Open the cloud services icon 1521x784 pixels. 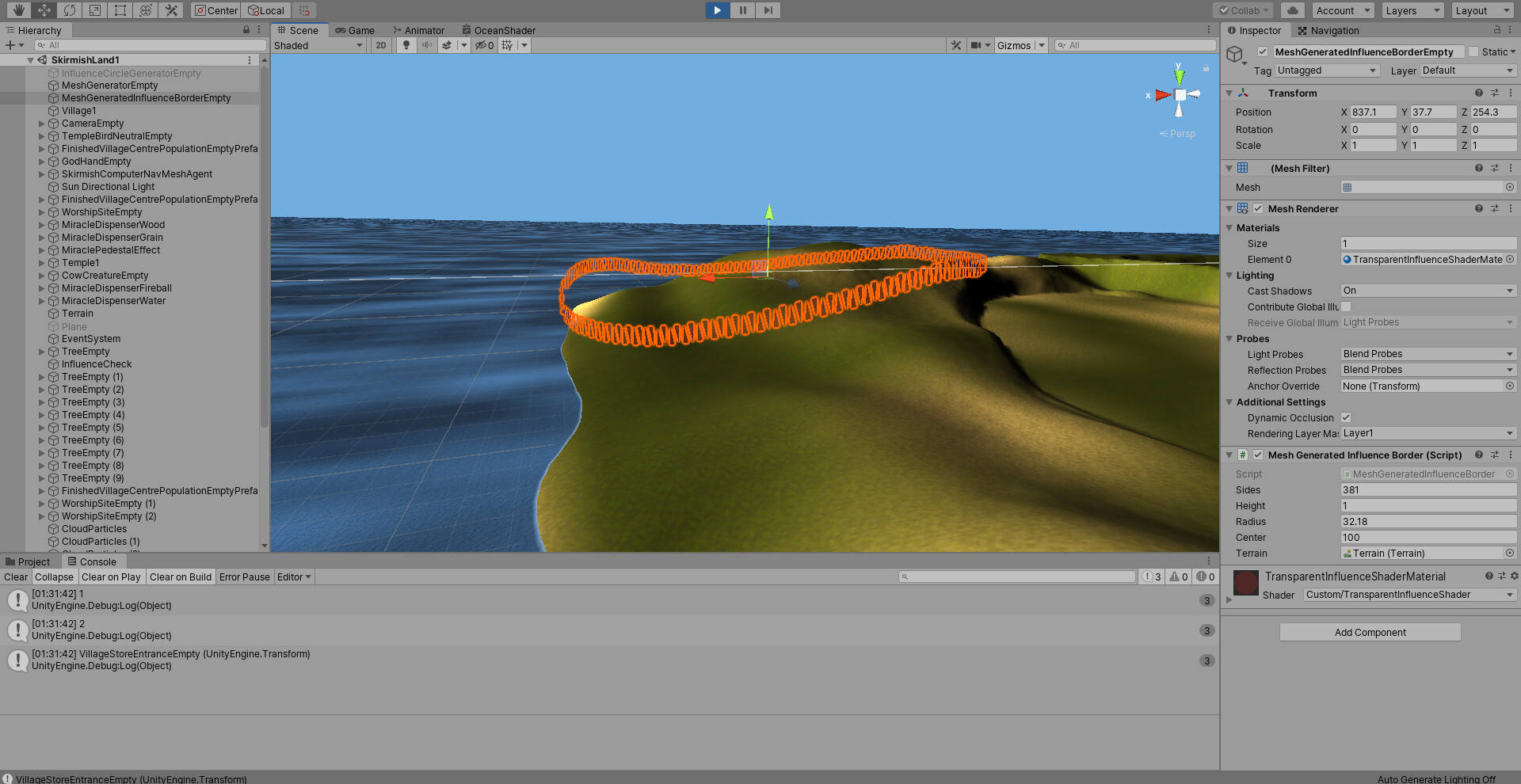pos(1292,10)
